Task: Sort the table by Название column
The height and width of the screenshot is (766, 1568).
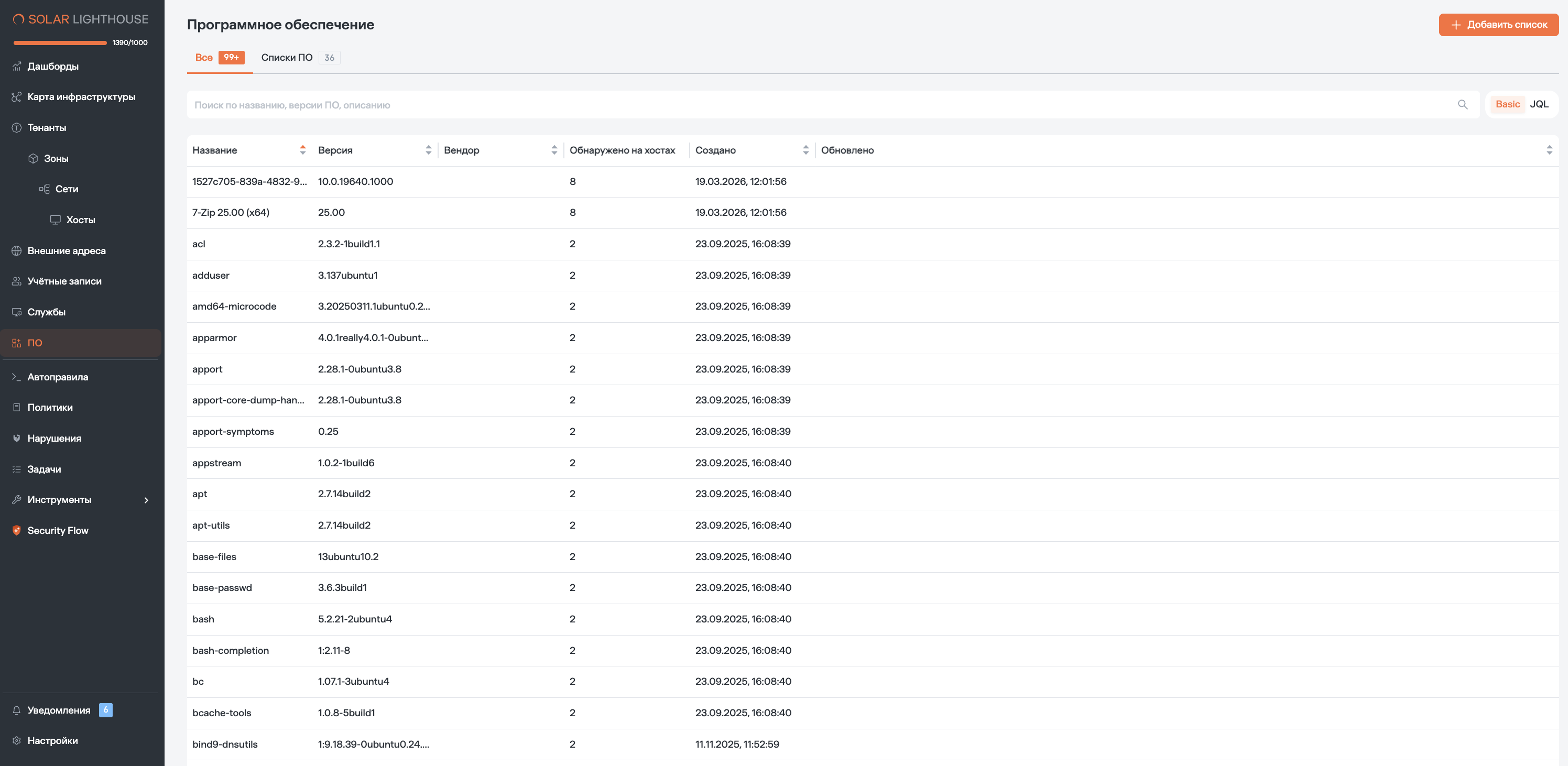Action: click(x=302, y=150)
